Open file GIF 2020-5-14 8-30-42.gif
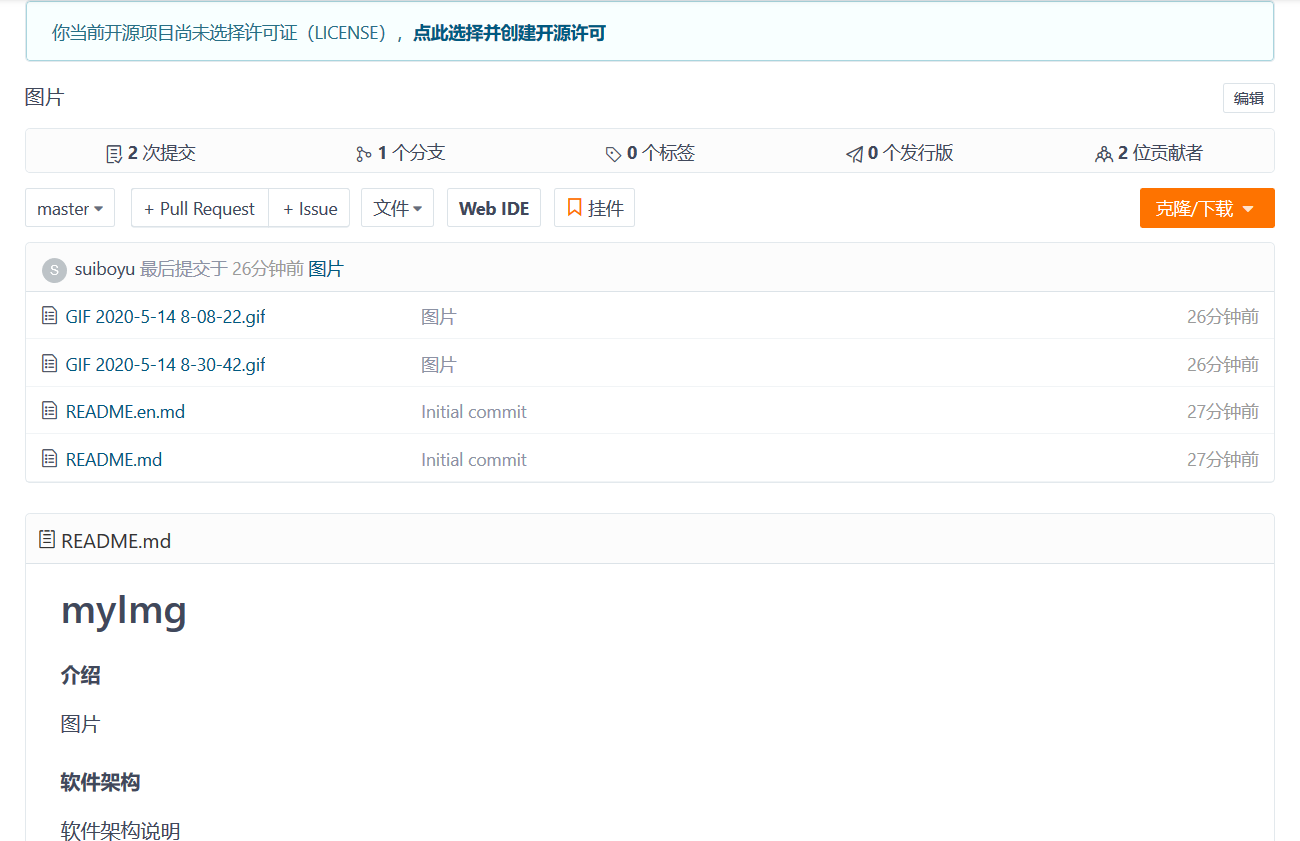This screenshot has width=1300, height=841. (x=165, y=365)
